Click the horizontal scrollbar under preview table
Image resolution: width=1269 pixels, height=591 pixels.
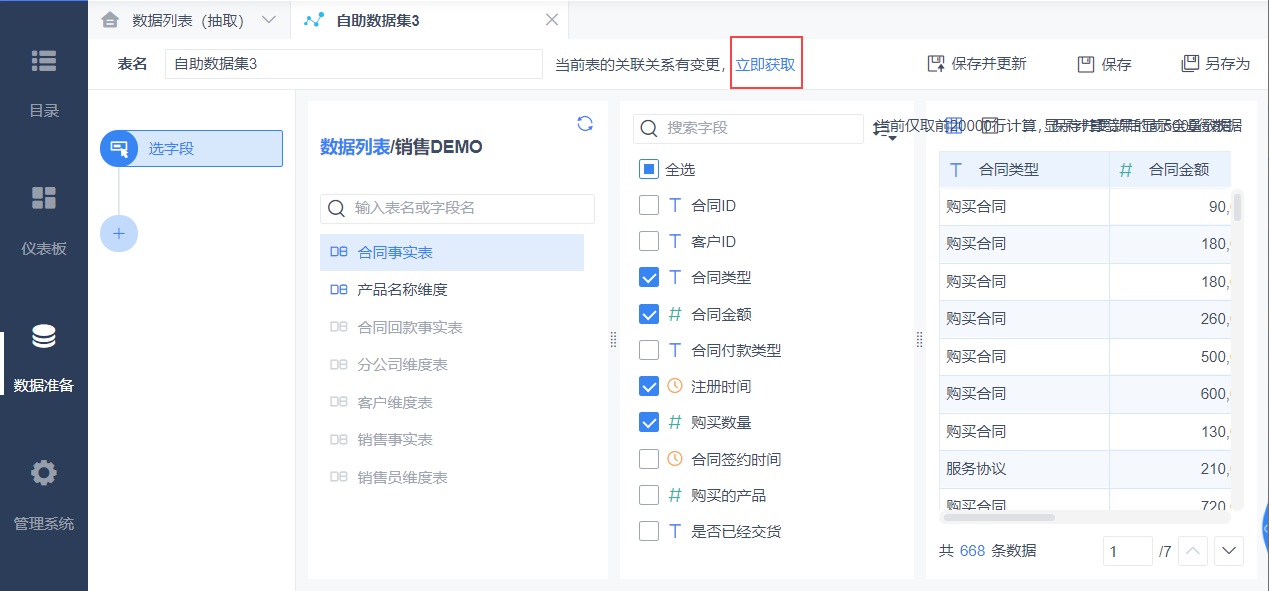coord(1000,517)
